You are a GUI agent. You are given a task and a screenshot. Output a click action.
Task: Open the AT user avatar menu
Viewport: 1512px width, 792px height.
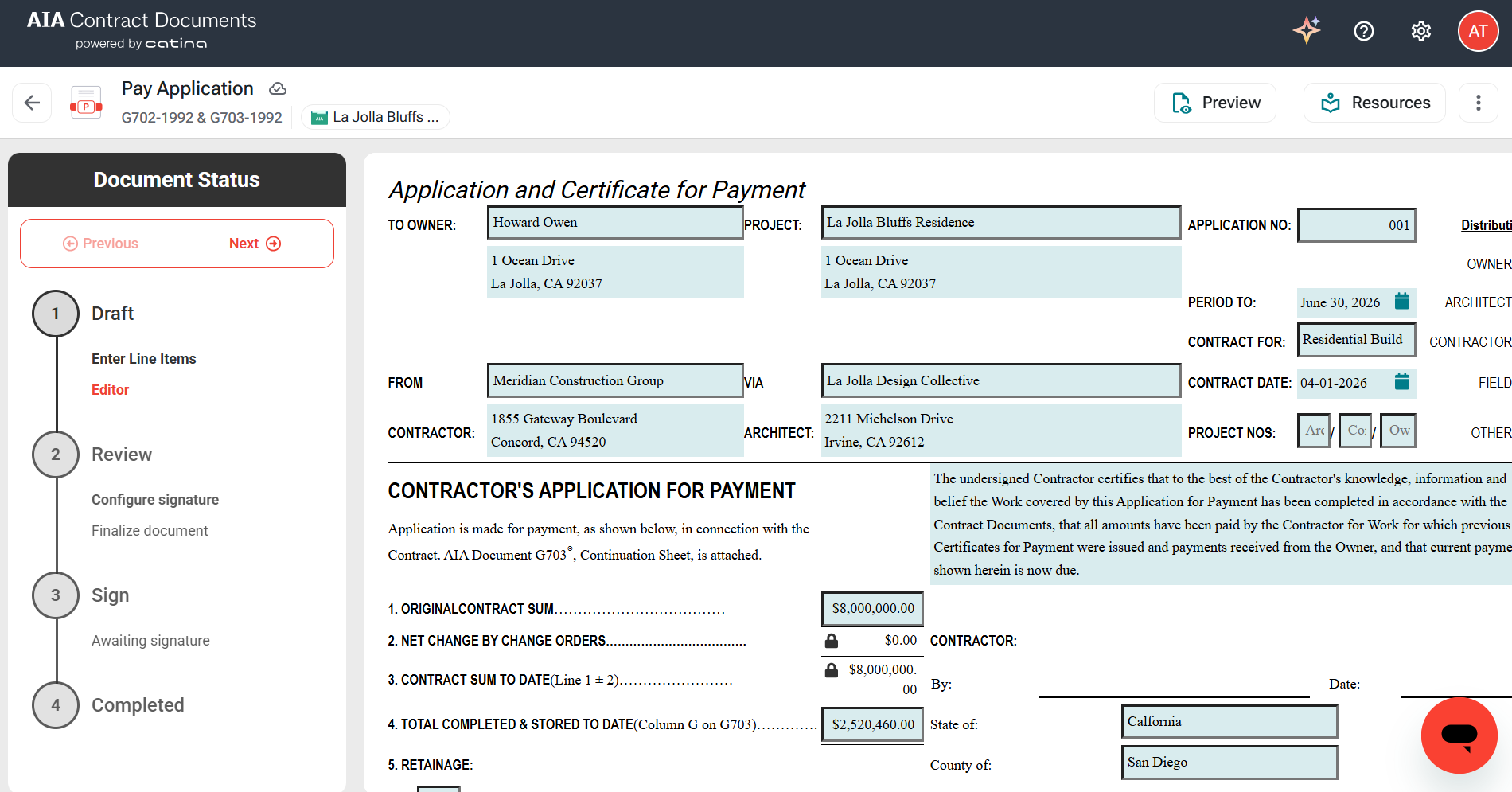[1478, 31]
